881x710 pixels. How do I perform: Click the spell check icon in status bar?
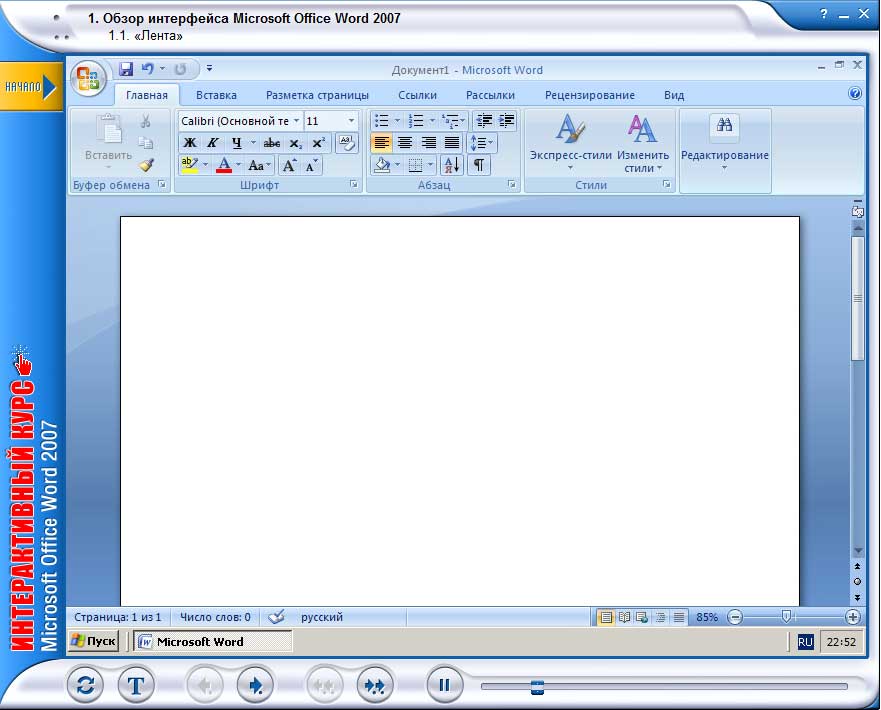[277, 617]
